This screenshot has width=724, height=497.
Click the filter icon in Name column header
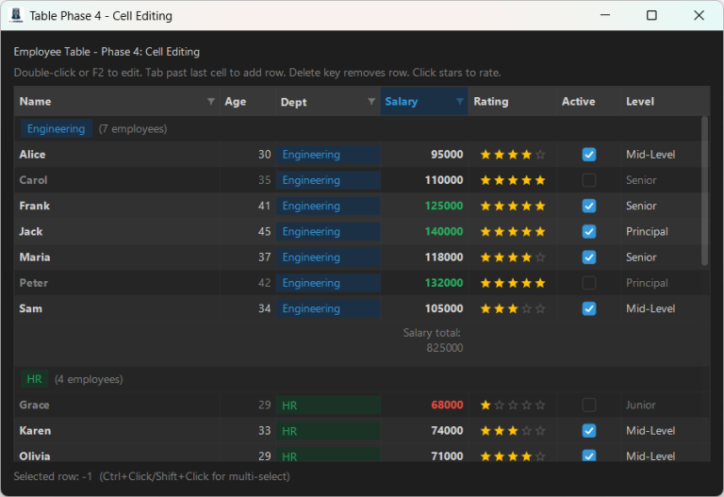pos(211,101)
